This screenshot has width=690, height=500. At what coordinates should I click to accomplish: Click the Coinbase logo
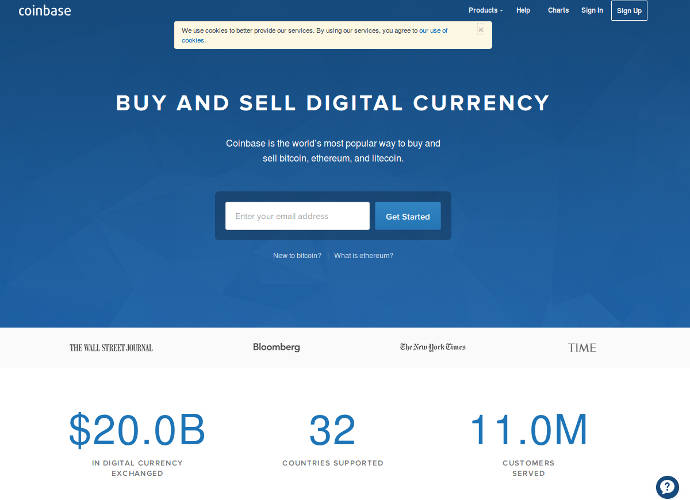pos(44,11)
